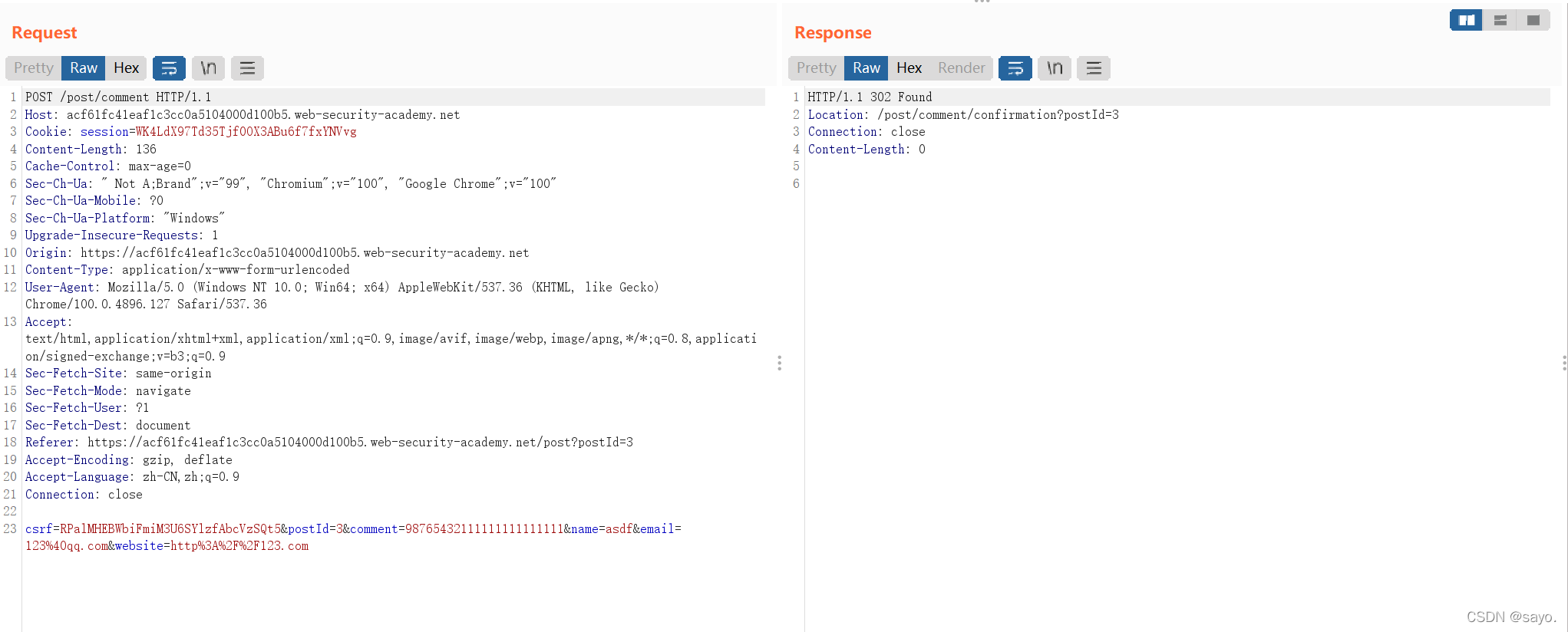Toggle word wrap in the Request pane
The width and height of the screenshot is (1568, 632).
pyautogui.click(x=169, y=68)
